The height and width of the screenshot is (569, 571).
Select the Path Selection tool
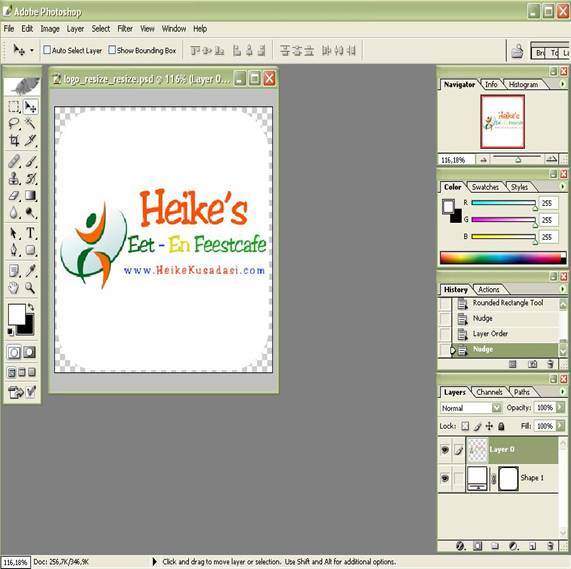point(14,233)
